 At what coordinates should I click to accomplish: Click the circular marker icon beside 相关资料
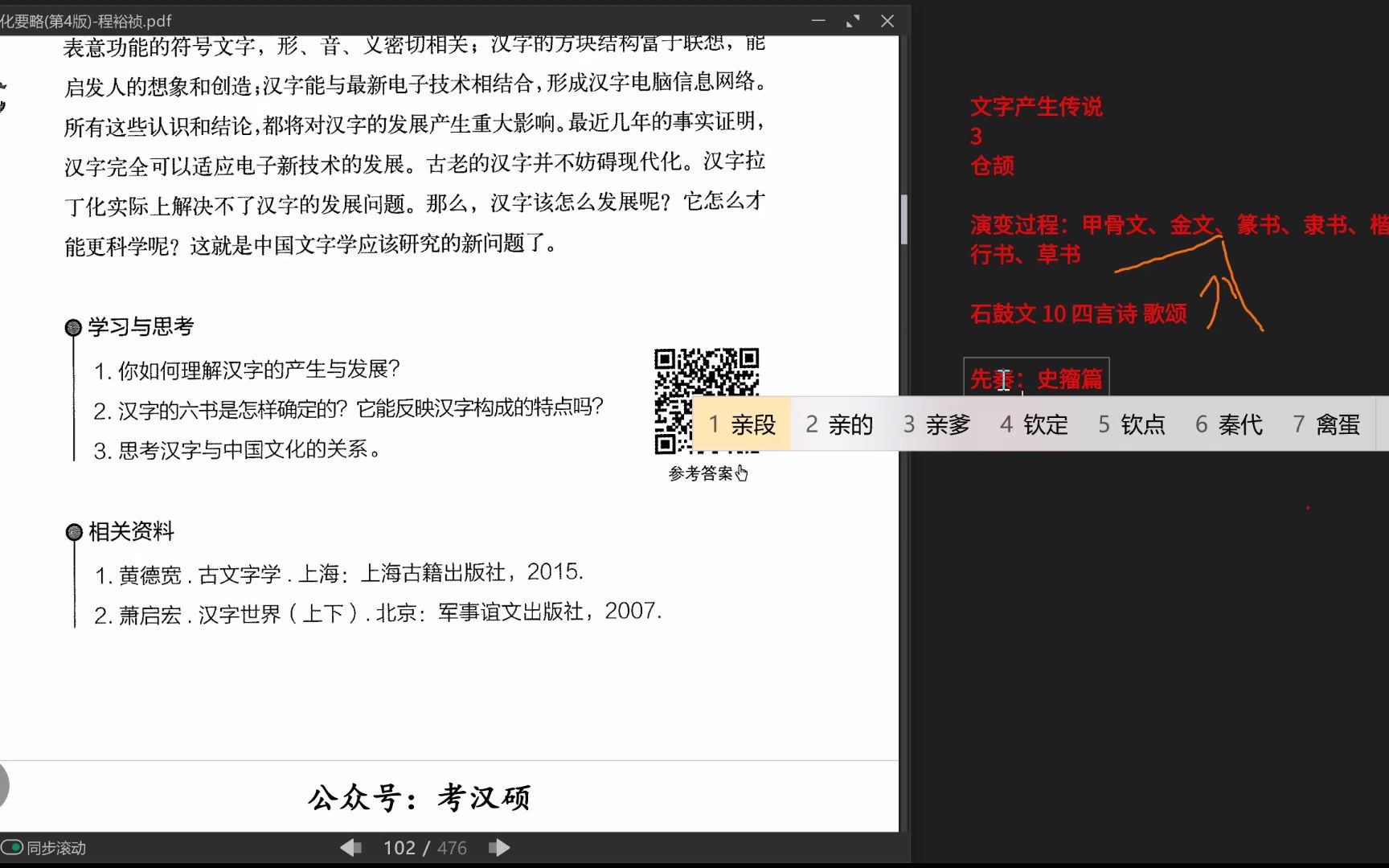(73, 531)
